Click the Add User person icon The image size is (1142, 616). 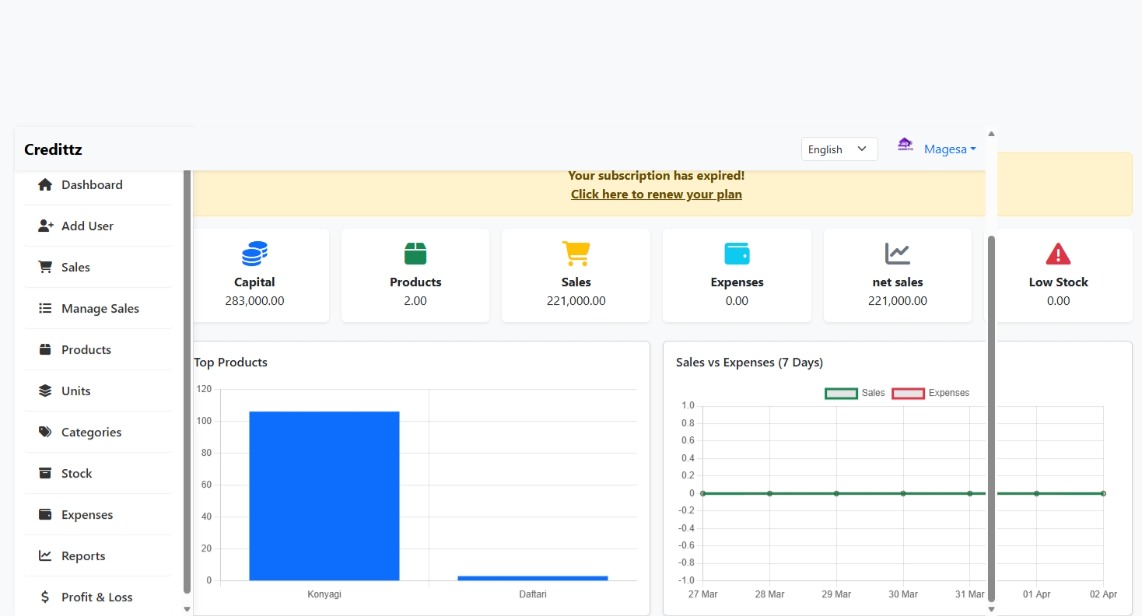[45, 226]
